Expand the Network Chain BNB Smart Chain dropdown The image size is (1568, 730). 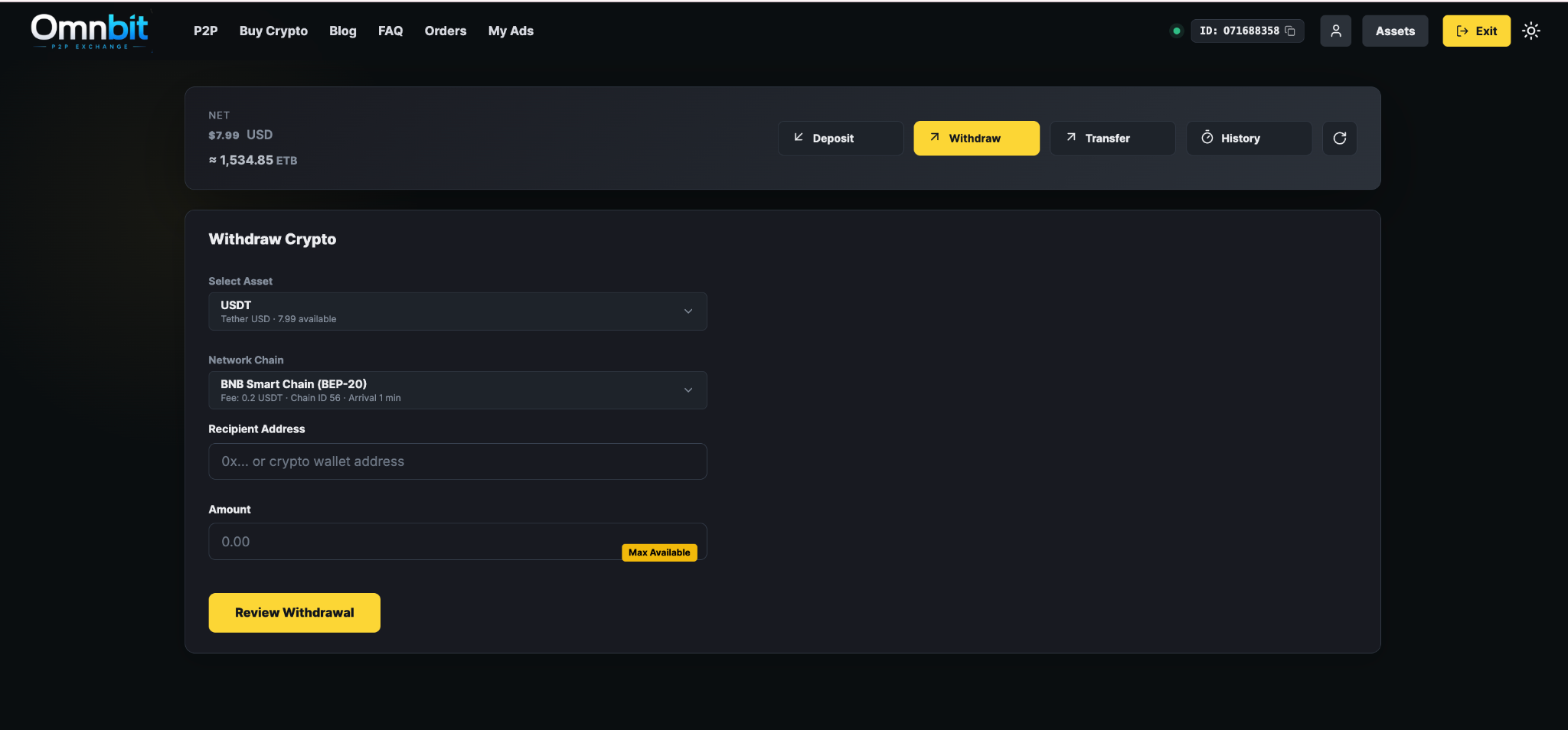(x=457, y=390)
